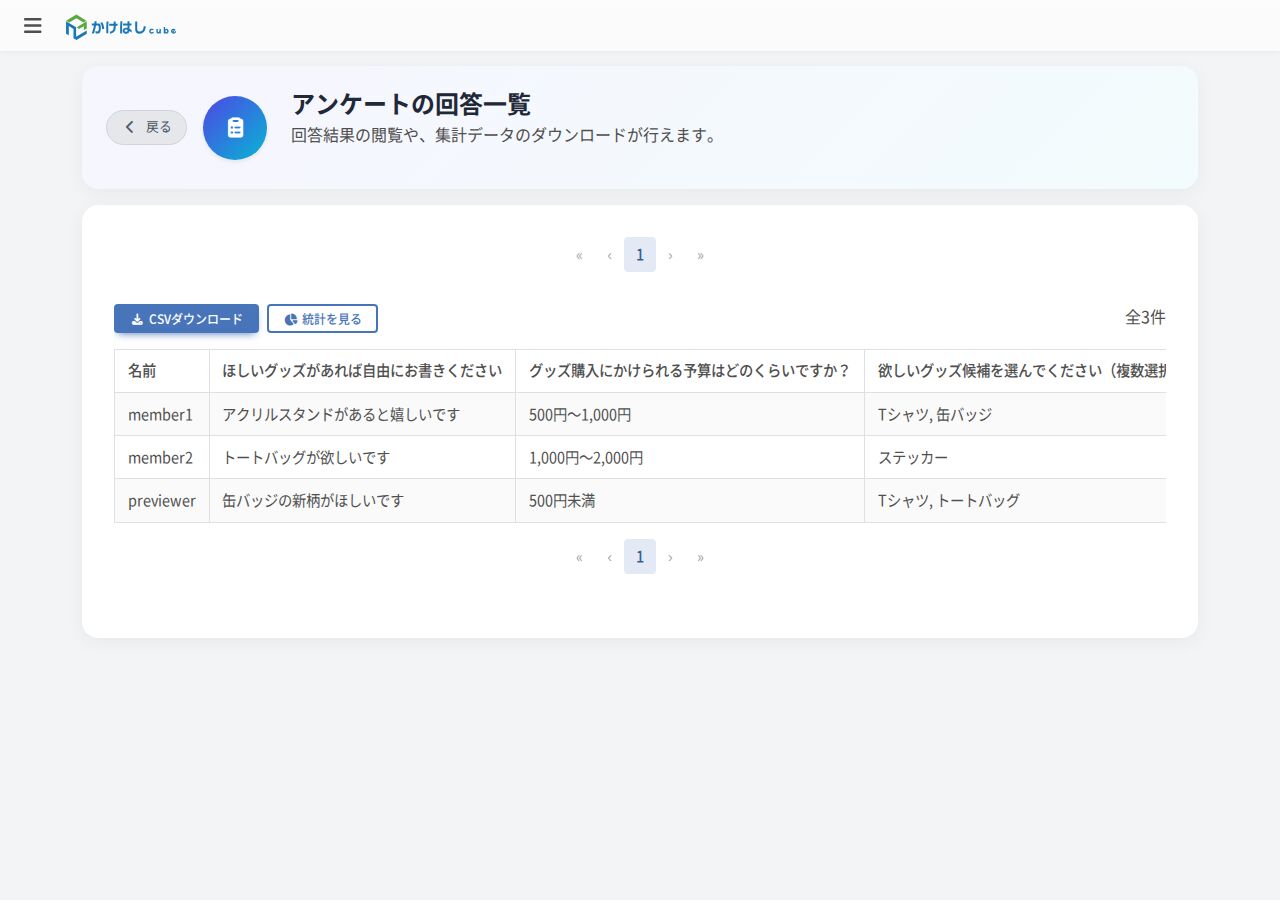Go to previous page in top pagination

609,255
